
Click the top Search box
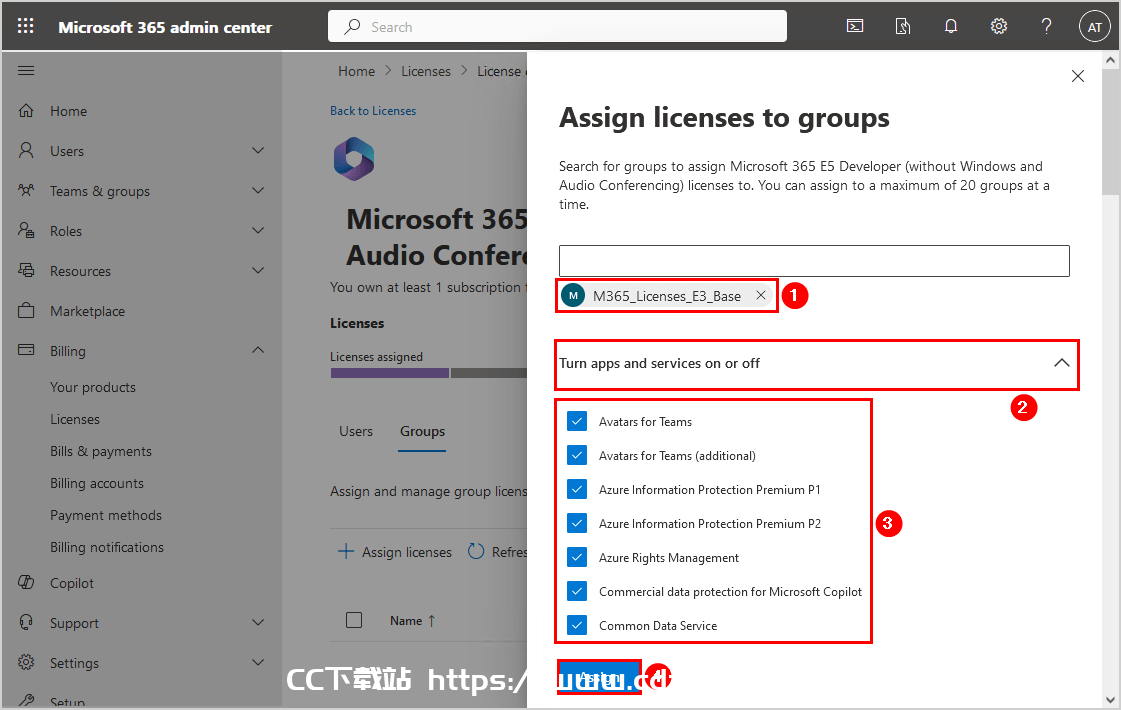pos(558,26)
